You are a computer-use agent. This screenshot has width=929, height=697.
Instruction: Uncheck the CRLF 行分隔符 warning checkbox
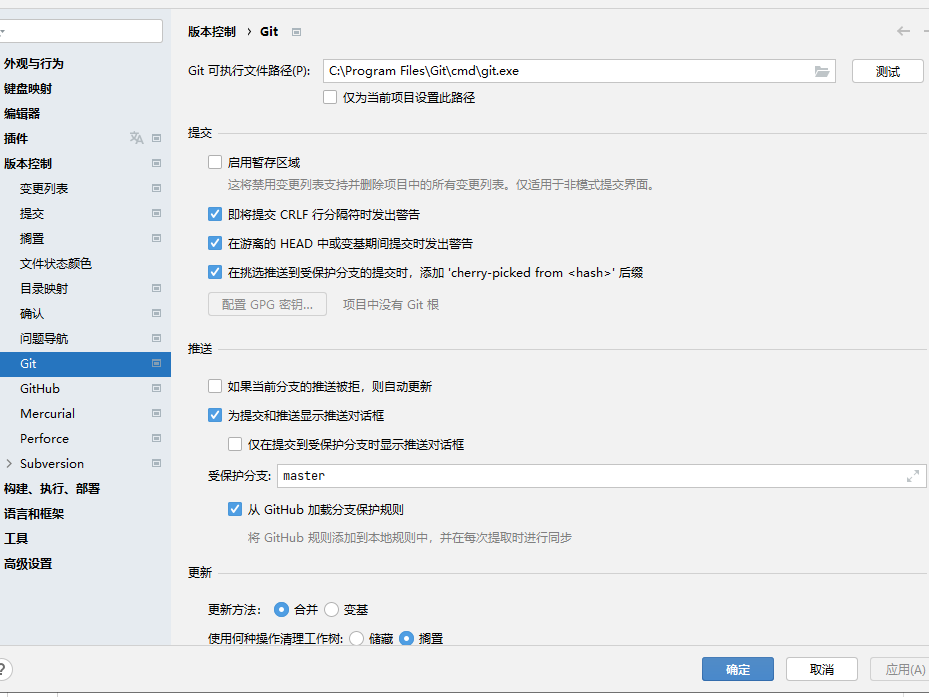[215, 214]
